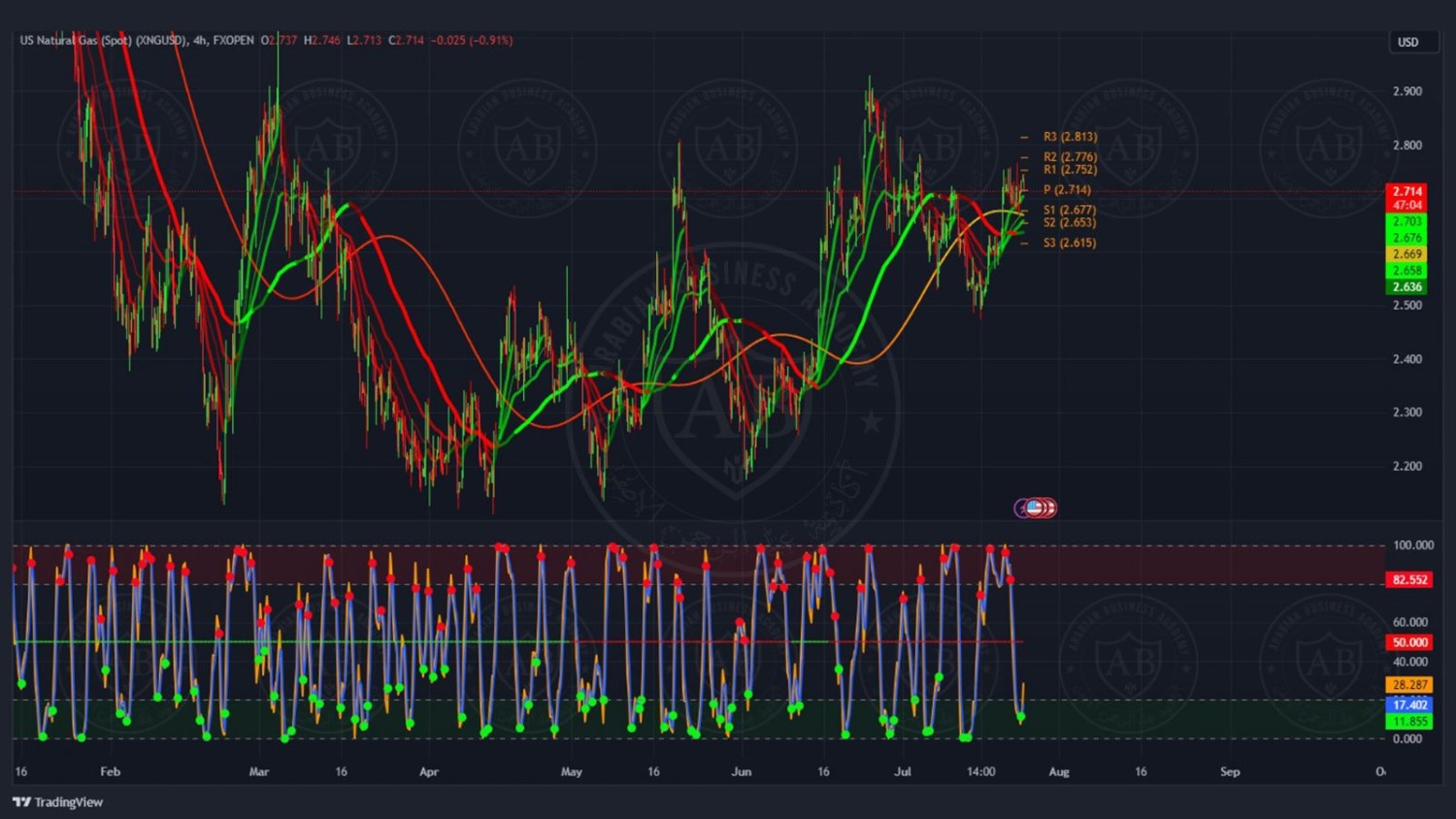Screen dimensions: 1456x819
Task: Click the FXOPEN exchange label
Action: coord(233,41)
